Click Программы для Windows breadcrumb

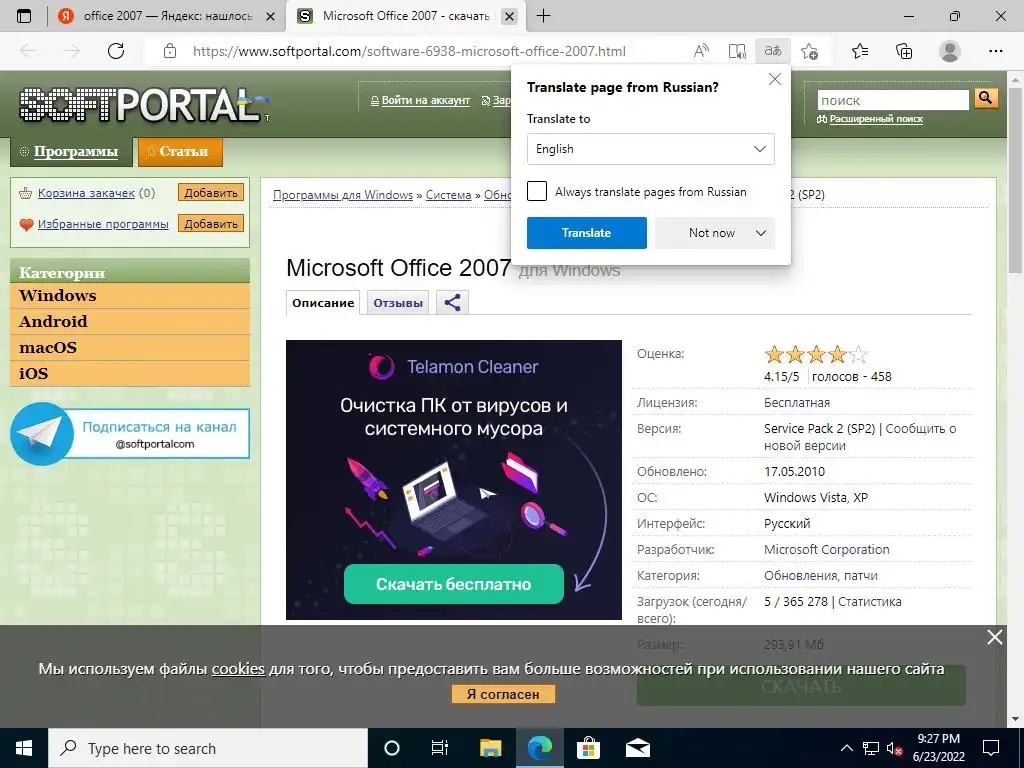(343, 195)
